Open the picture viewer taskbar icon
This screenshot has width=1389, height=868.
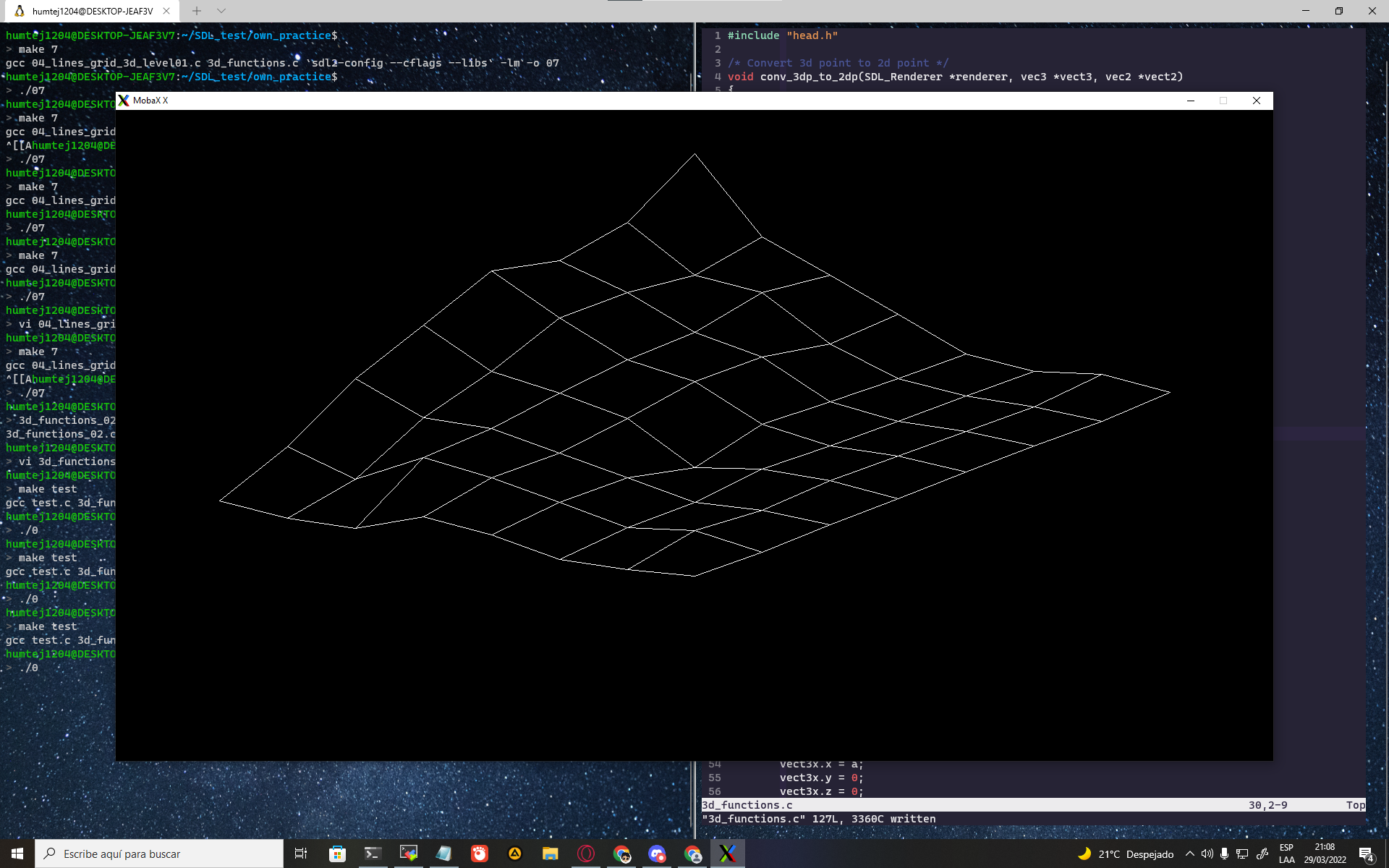click(x=409, y=854)
